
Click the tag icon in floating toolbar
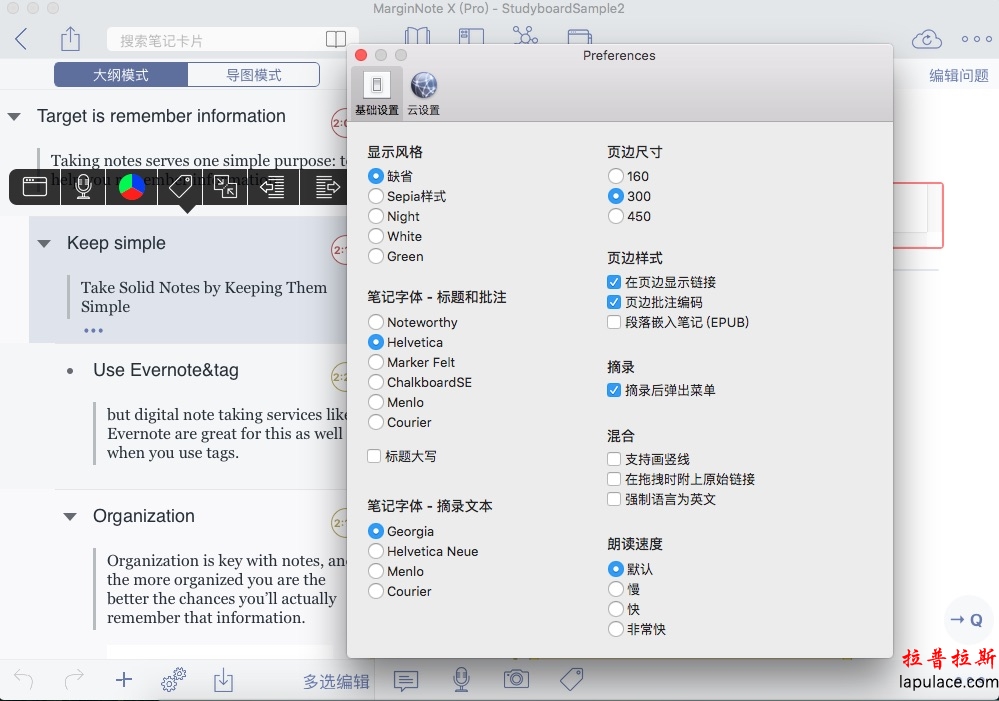(180, 187)
